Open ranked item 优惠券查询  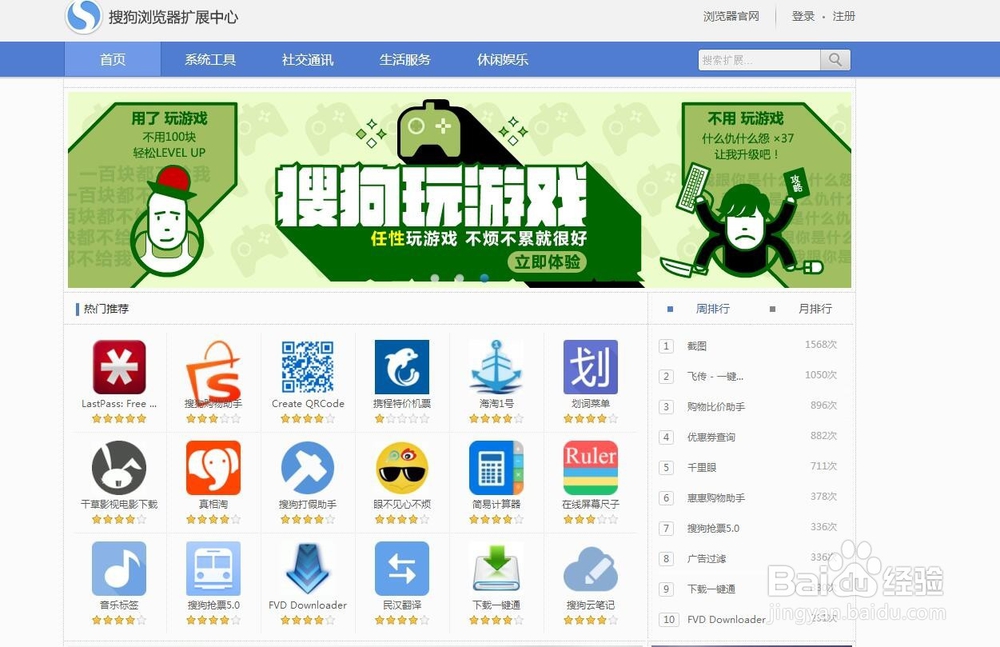click(711, 437)
